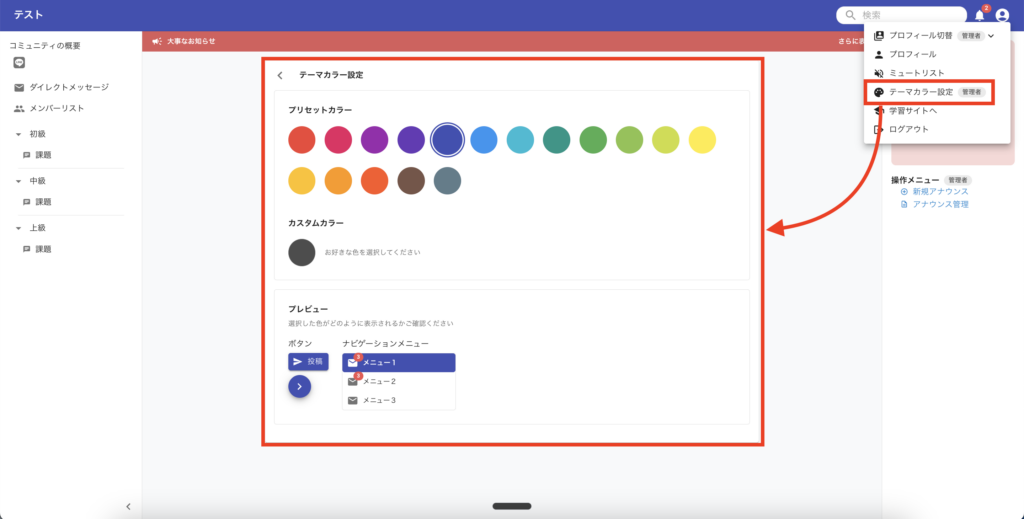1024x519 pixels.
Task: Click back arrow beside テーマカラー設定
Action: click(280, 75)
